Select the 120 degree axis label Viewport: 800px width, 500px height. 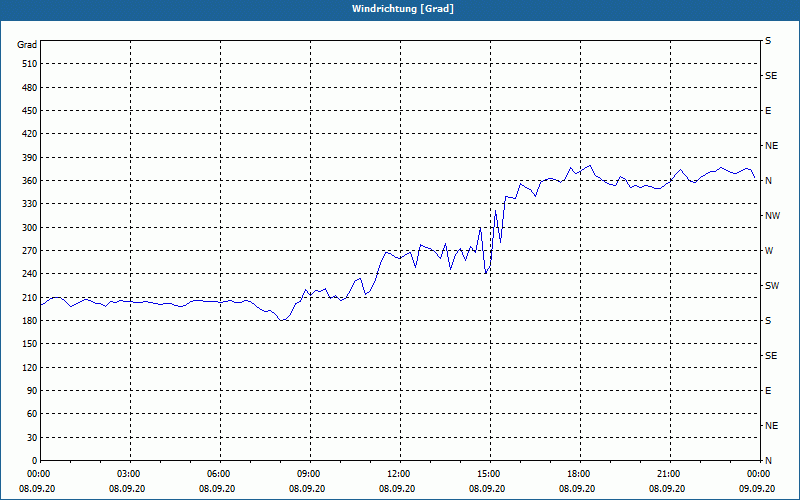point(30,367)
